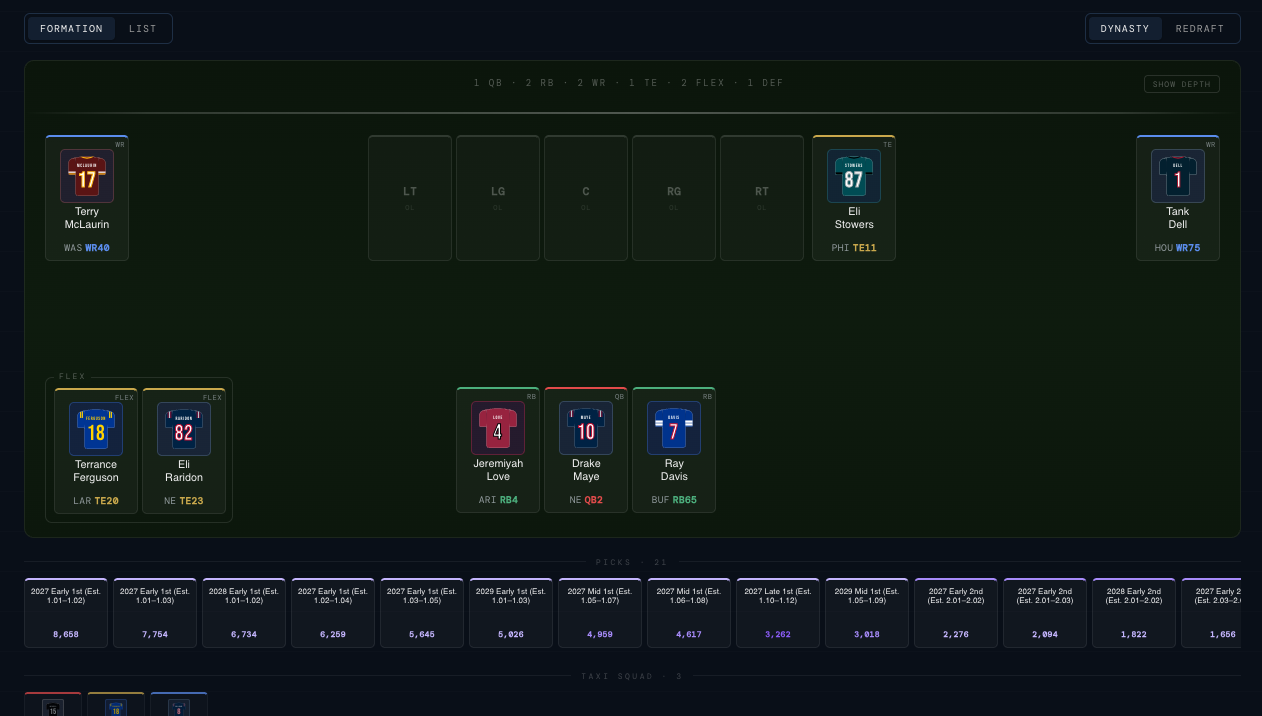1262x716 pixels.
Task: Select the LG offensive line slot
Action: point(498,198)
